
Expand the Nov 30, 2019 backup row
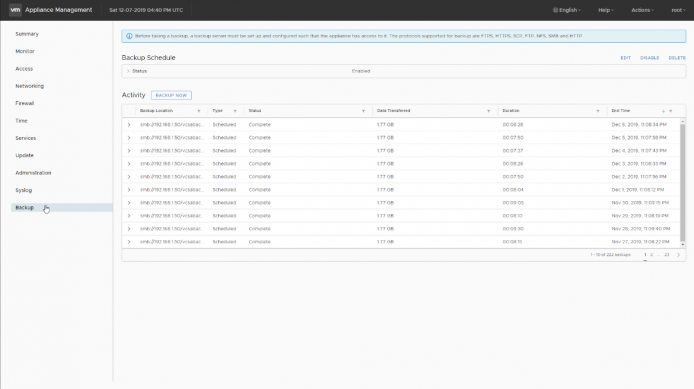(x=129, y=203)
